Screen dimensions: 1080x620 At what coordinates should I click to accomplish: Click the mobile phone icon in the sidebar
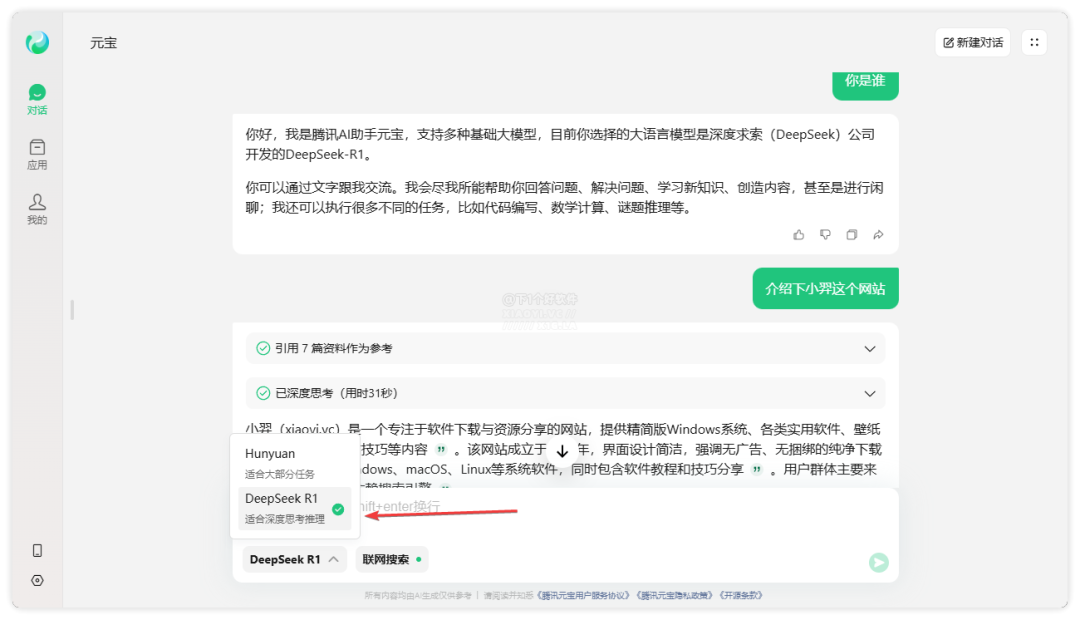click(x=37, y=550)
